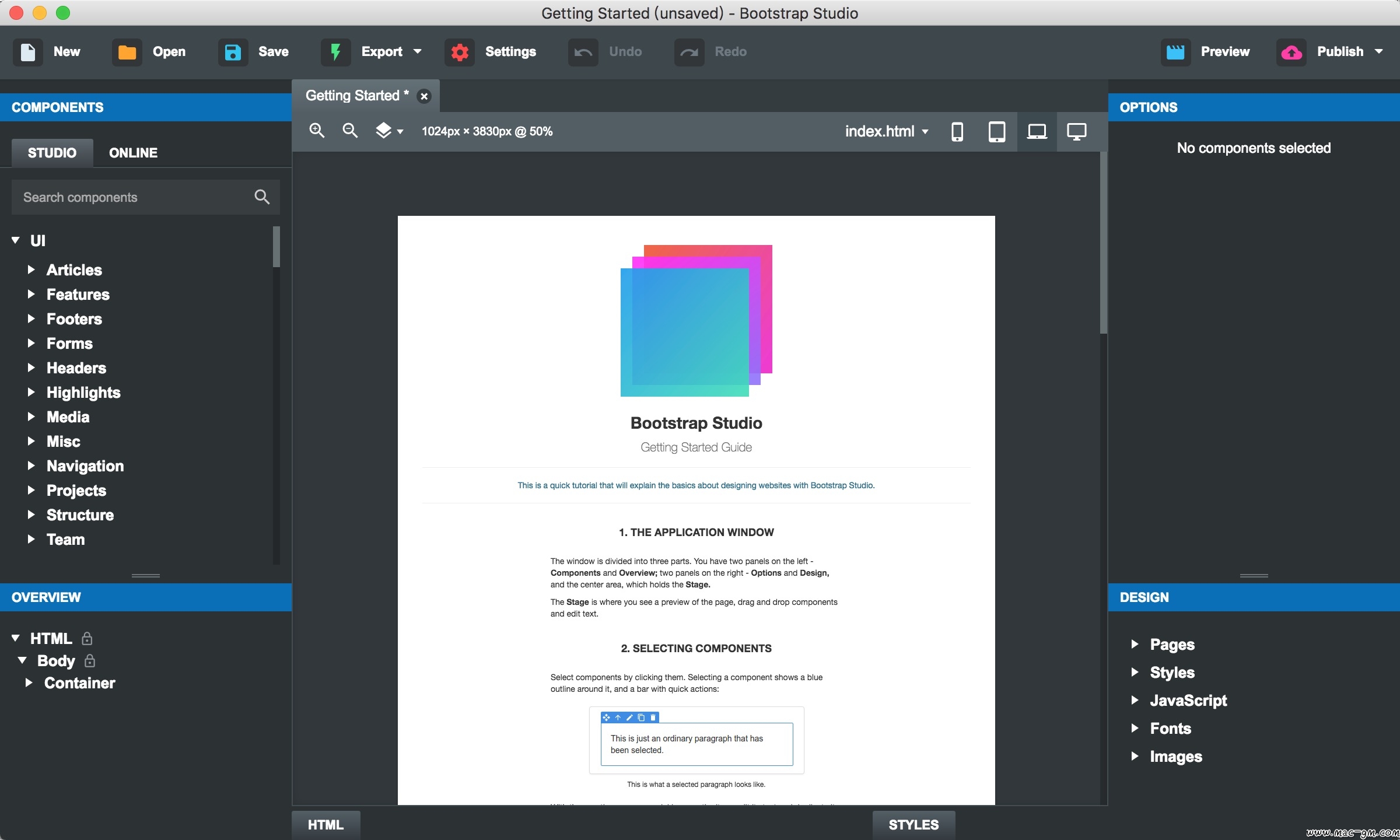Image resolution: width=1400 pixels, height=840 pixels.
Task: Select the ONLINE components tab
Action: (133, 153)
